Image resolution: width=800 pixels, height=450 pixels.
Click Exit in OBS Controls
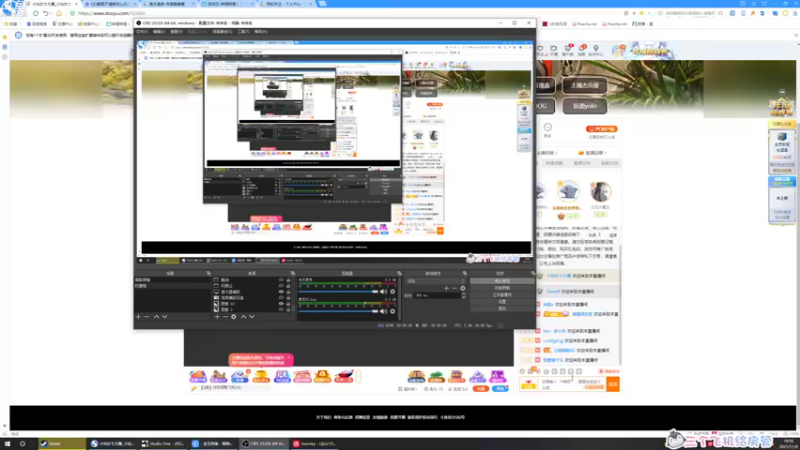(x=502, y=309)
